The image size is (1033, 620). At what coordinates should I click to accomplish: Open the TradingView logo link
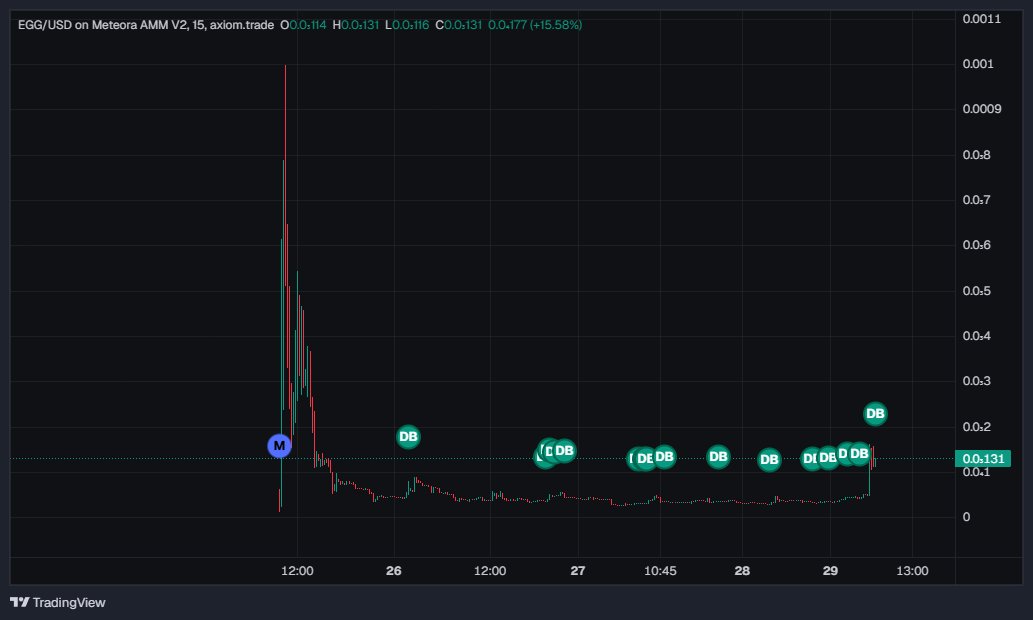57,602
